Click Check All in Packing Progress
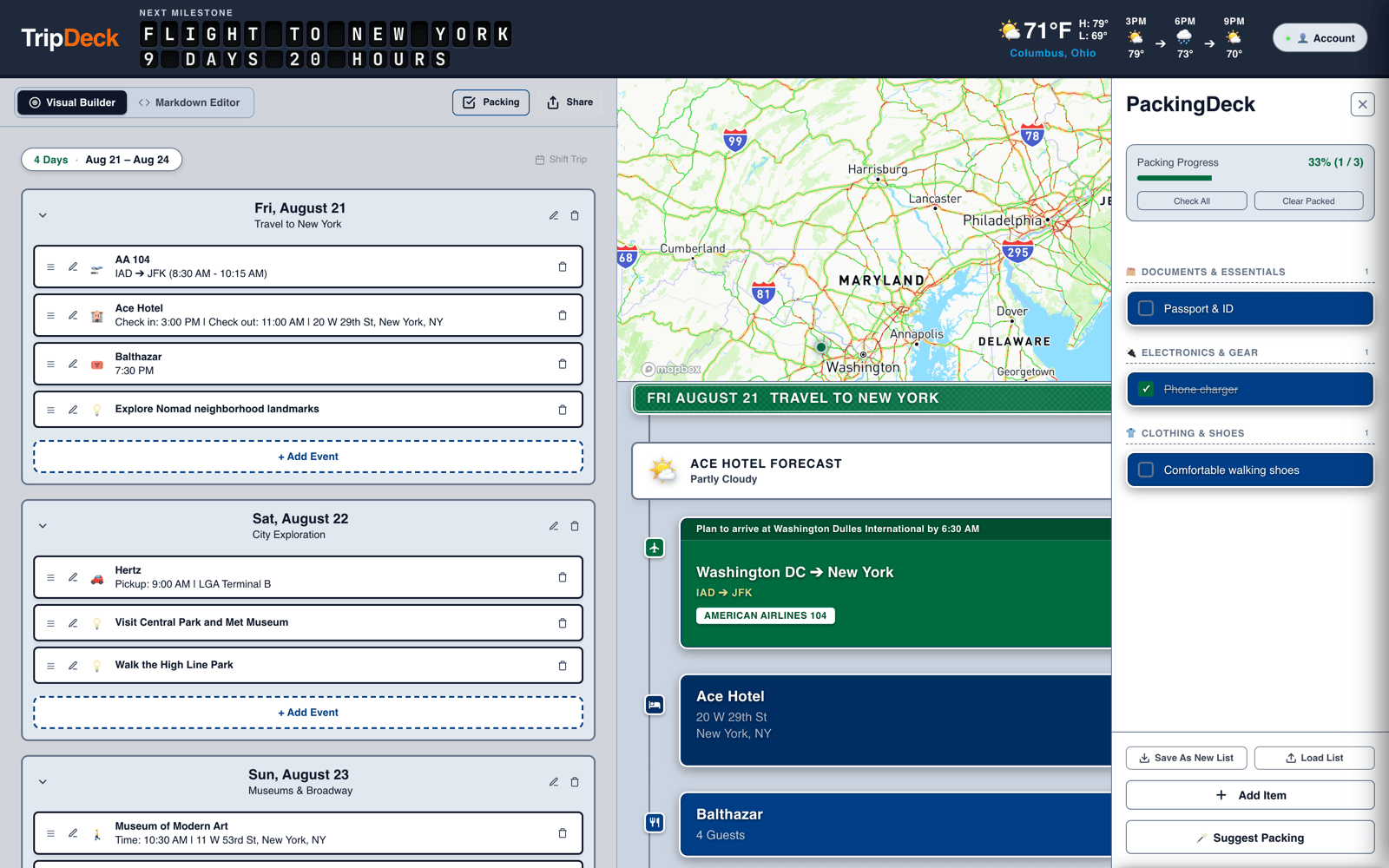Screen dimensions: 1389x868 pyautogui.click(x=1192, y=201)
